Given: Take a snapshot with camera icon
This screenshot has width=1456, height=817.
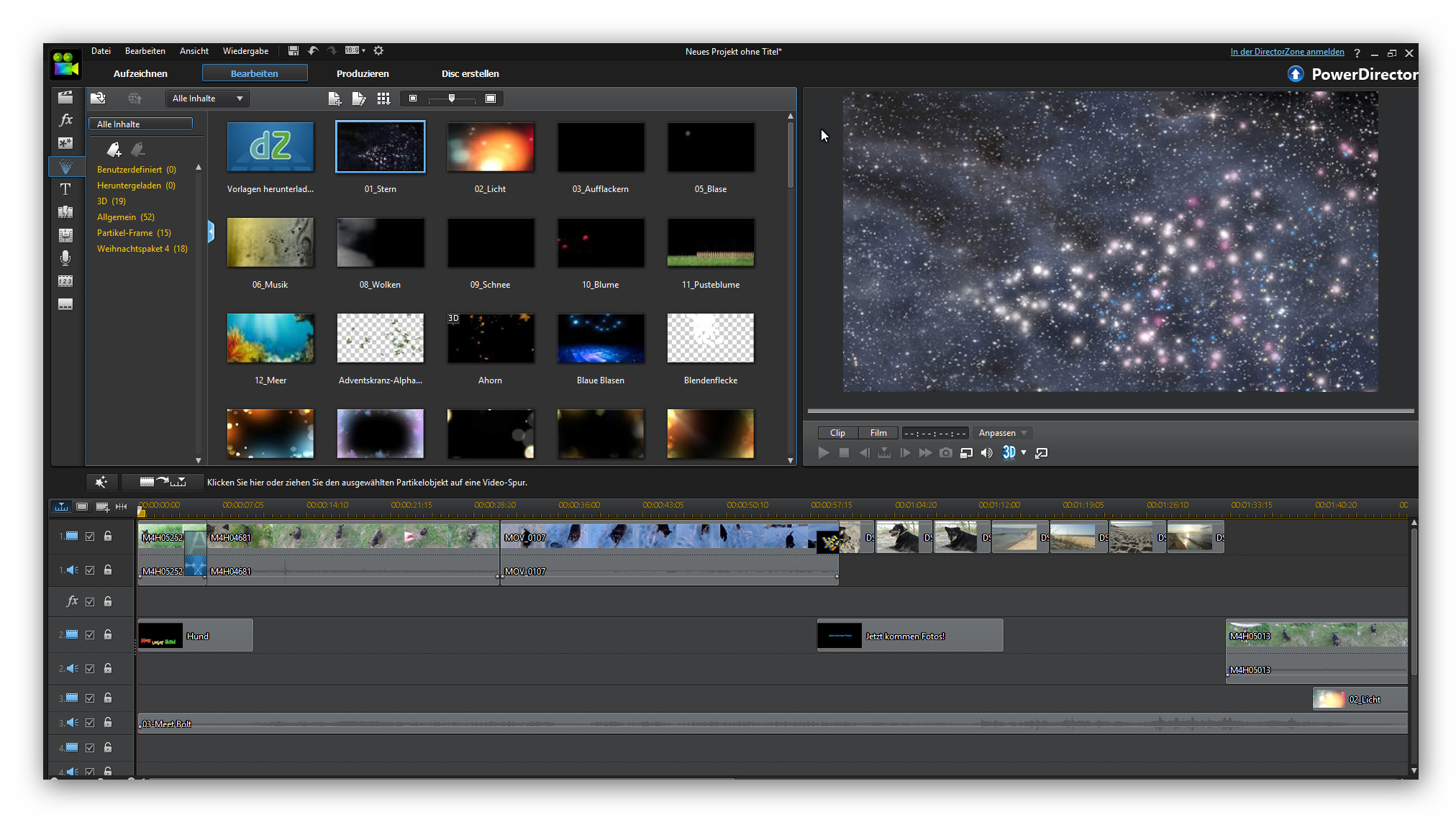Looking at the screenshot, I should click(x=946, y=452).
